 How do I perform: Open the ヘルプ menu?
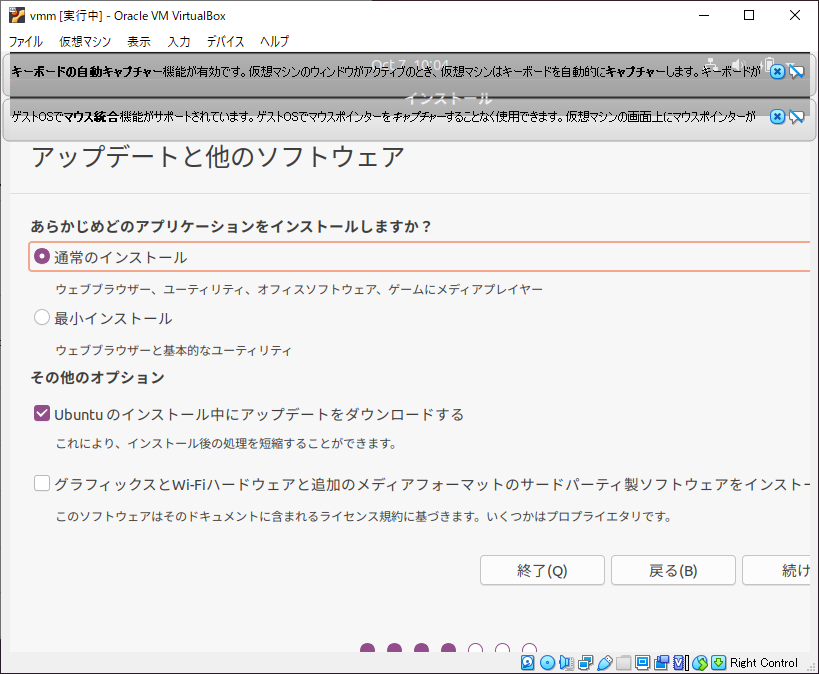274,41
